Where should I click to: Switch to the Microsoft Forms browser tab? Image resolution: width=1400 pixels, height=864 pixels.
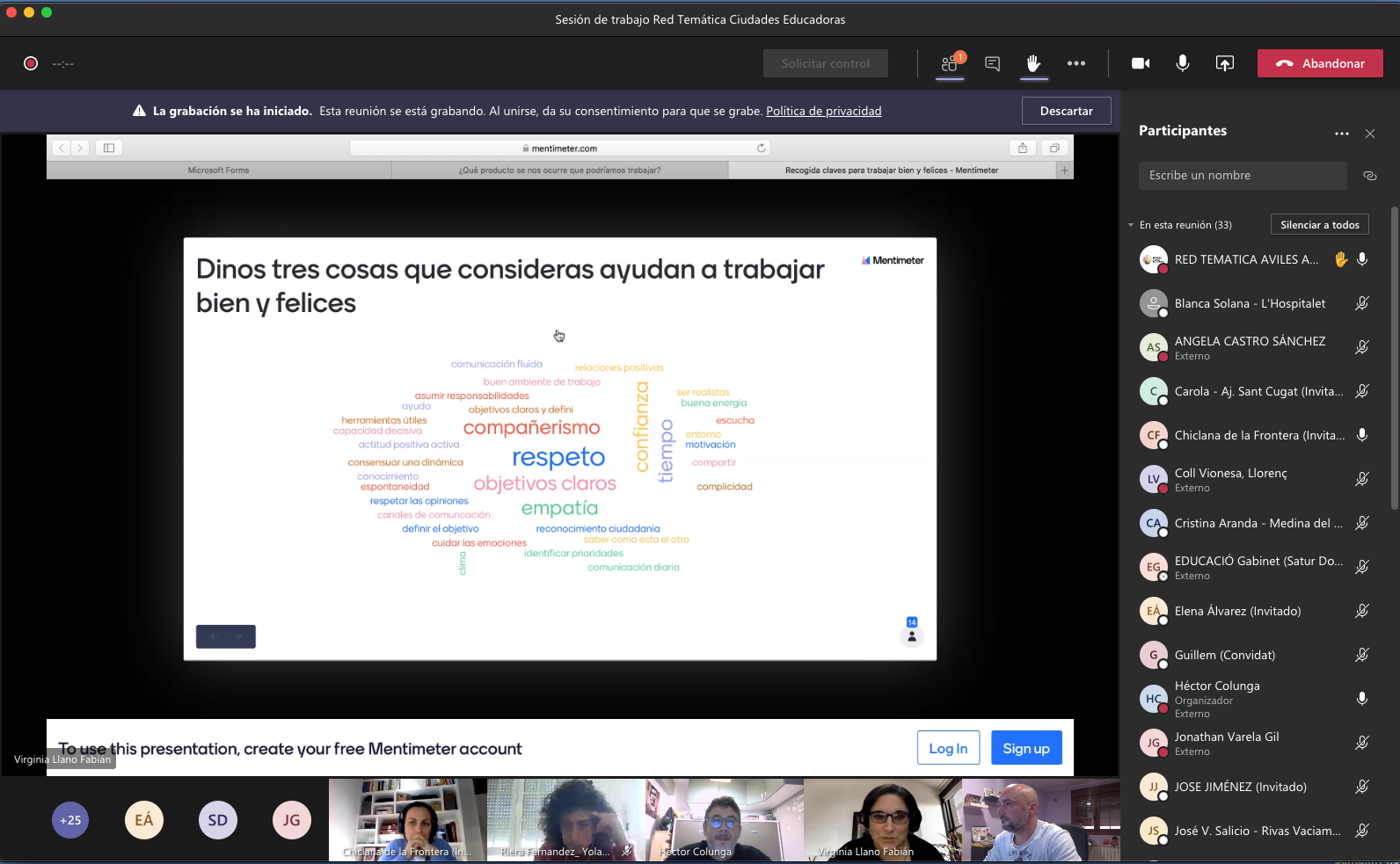(219, 171)
